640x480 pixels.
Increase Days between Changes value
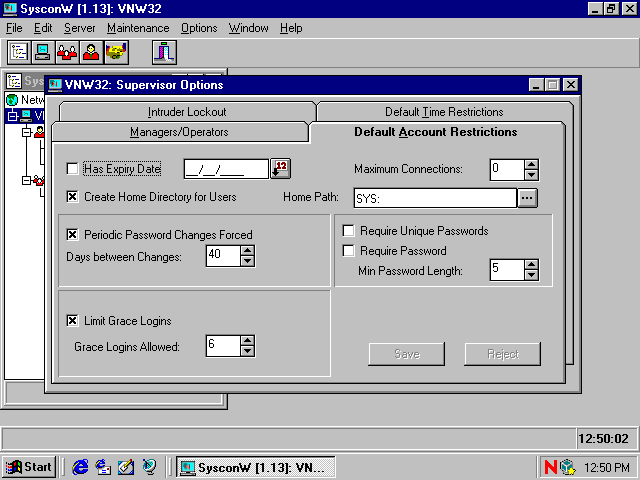coord(247,250)
